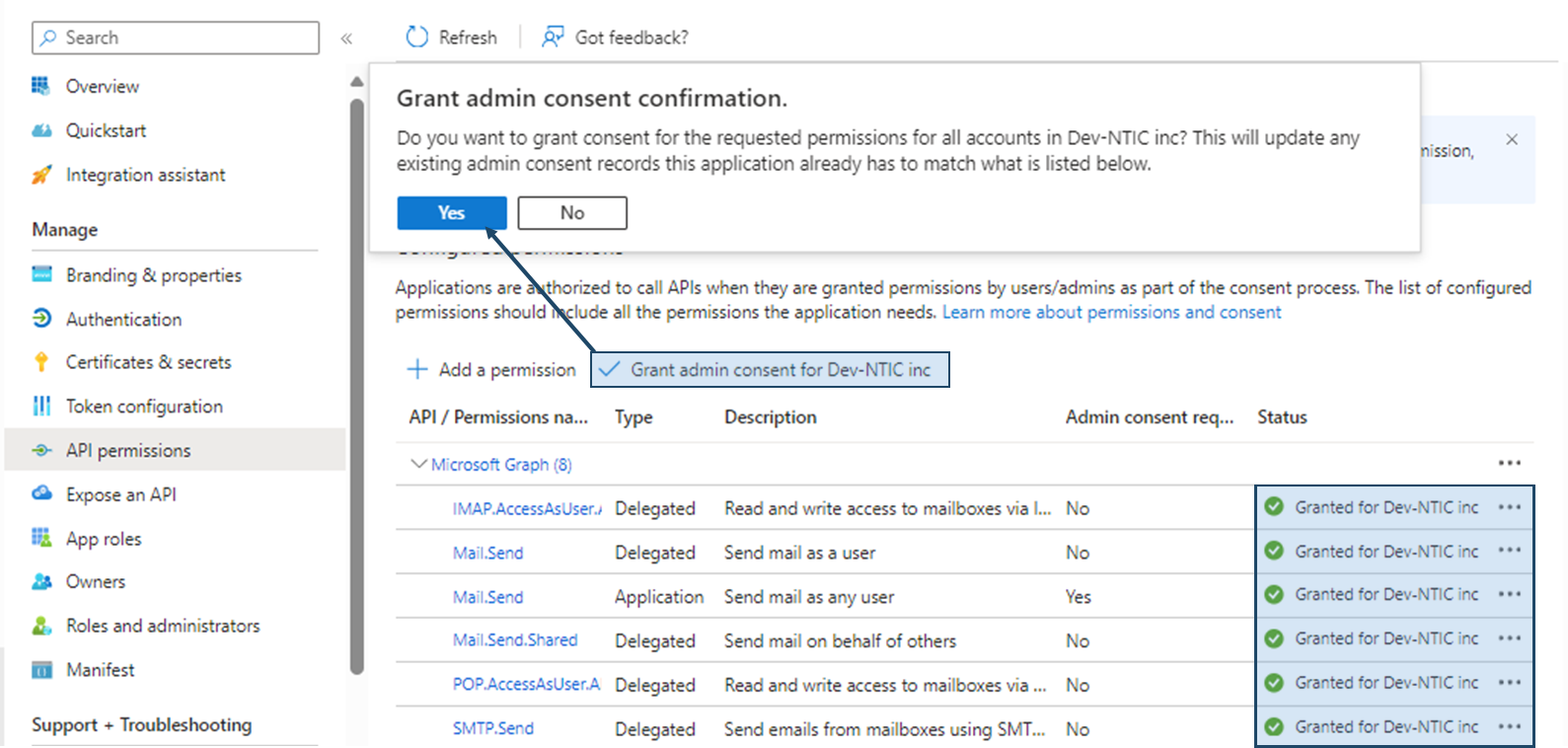This screenshot has width=1568, height=748.
Task: Confirm admin consent by clicking Yes
Action: 451,212
